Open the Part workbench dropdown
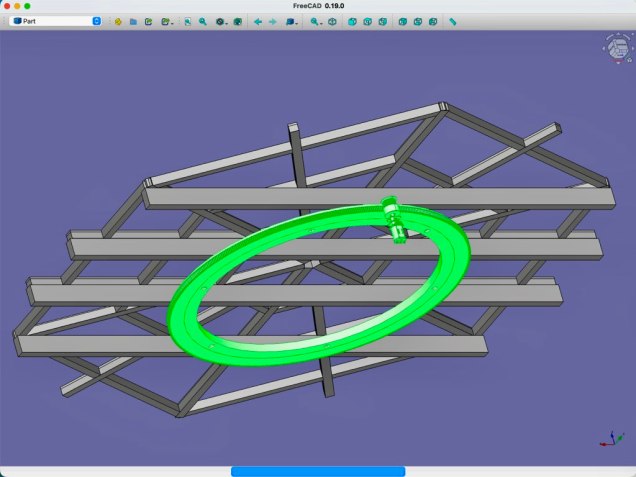636x477 pixels. pos(56,21)
